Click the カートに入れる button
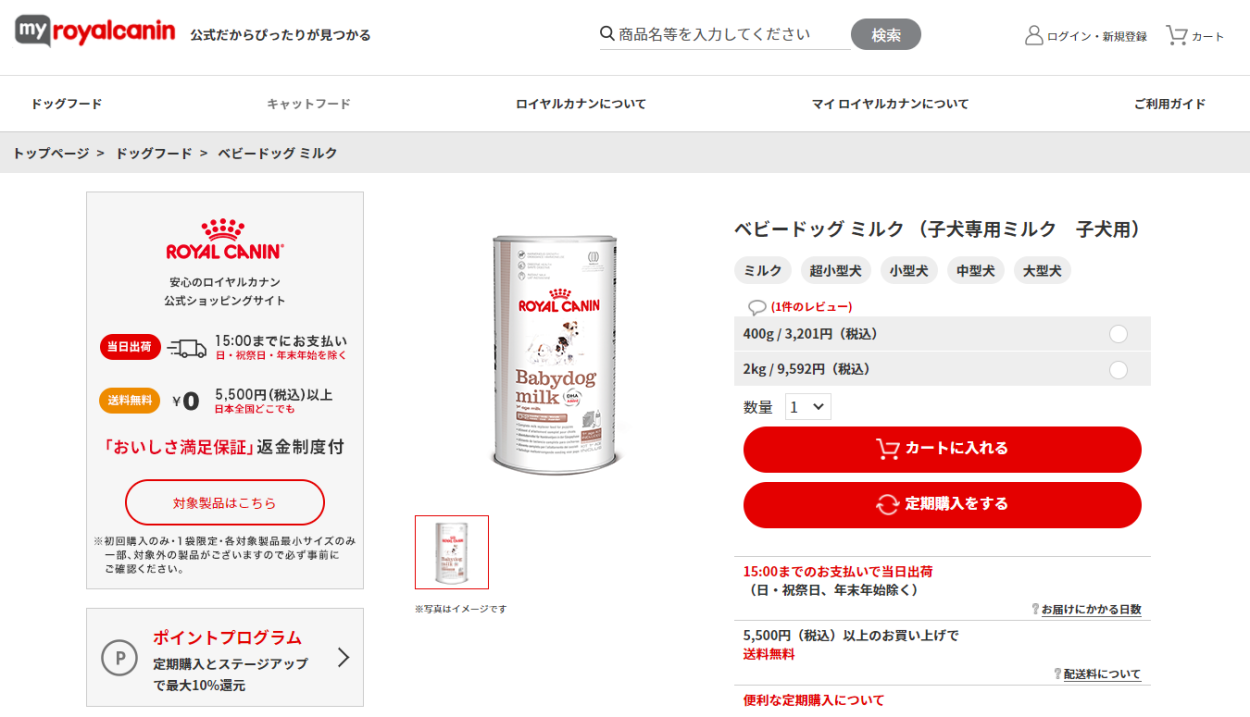This screenshot has width=1250, height=717. point(942,449)
